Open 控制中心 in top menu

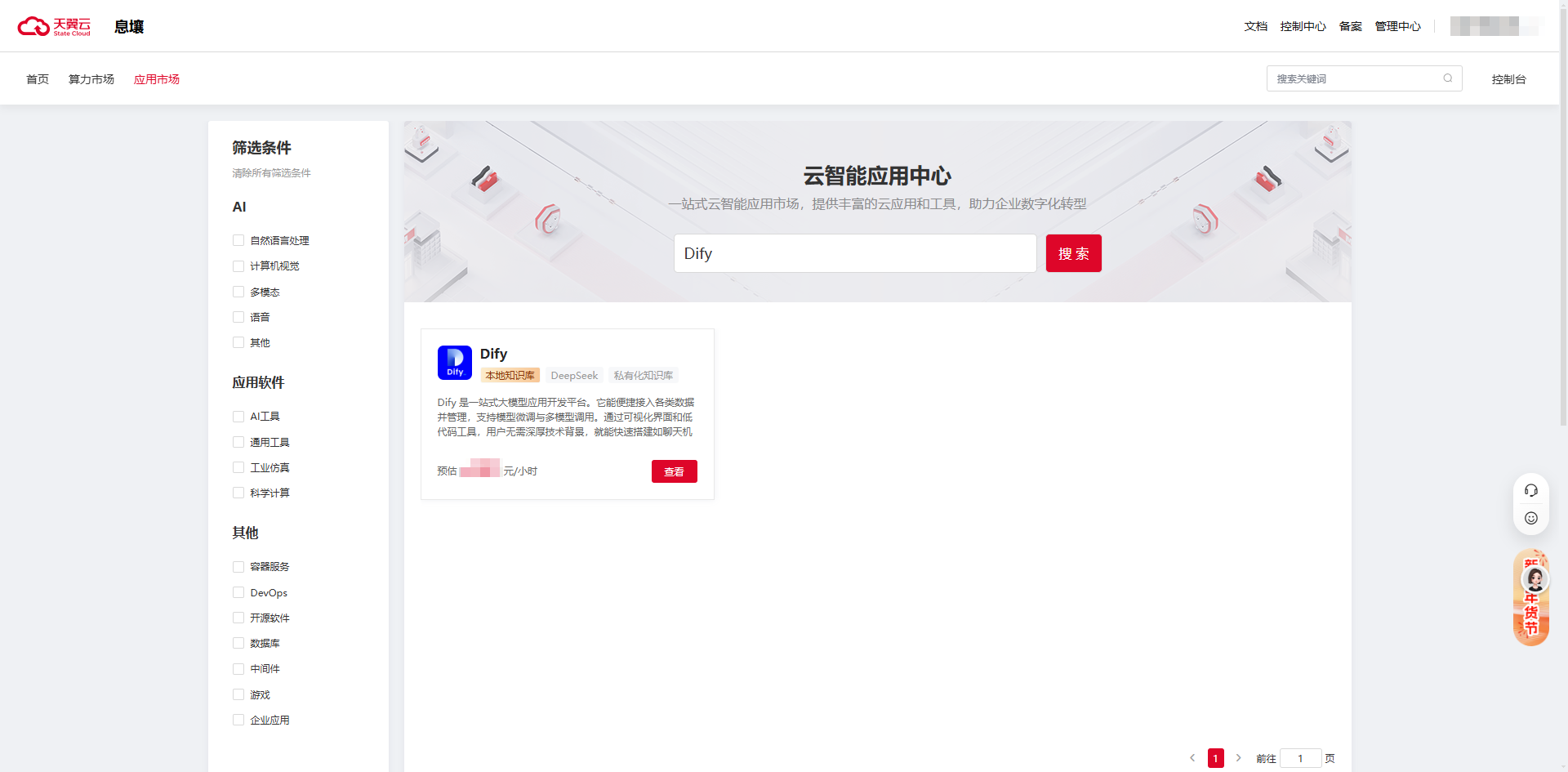pos(1303,26)
